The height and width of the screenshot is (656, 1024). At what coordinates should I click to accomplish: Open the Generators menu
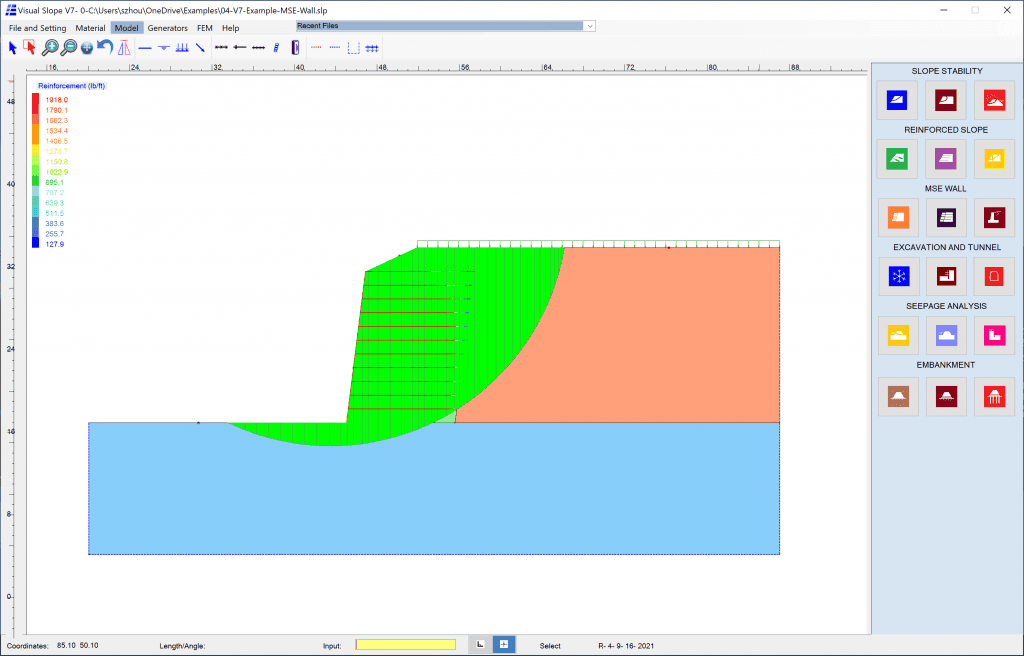pyautogui.click(x=167, y=28)
